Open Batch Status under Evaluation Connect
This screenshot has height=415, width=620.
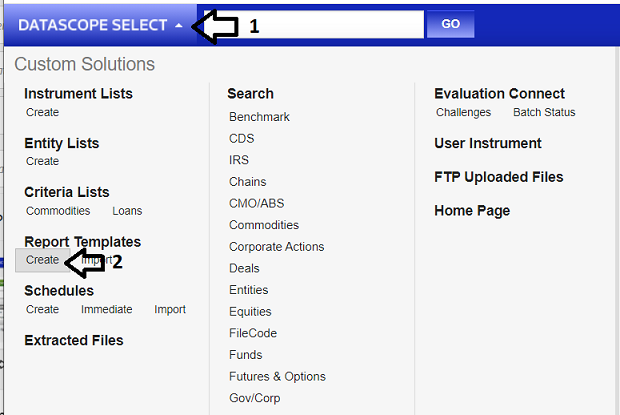tap(544, 112)
